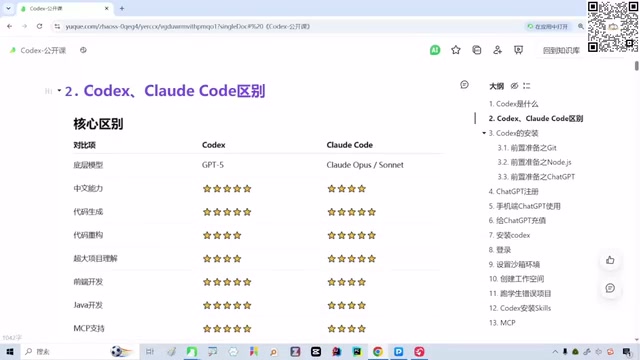The height and width of the screenshot is (360, 640).
Task: Open the CapCut icon in the taskbar
Action: click(316, 351)
